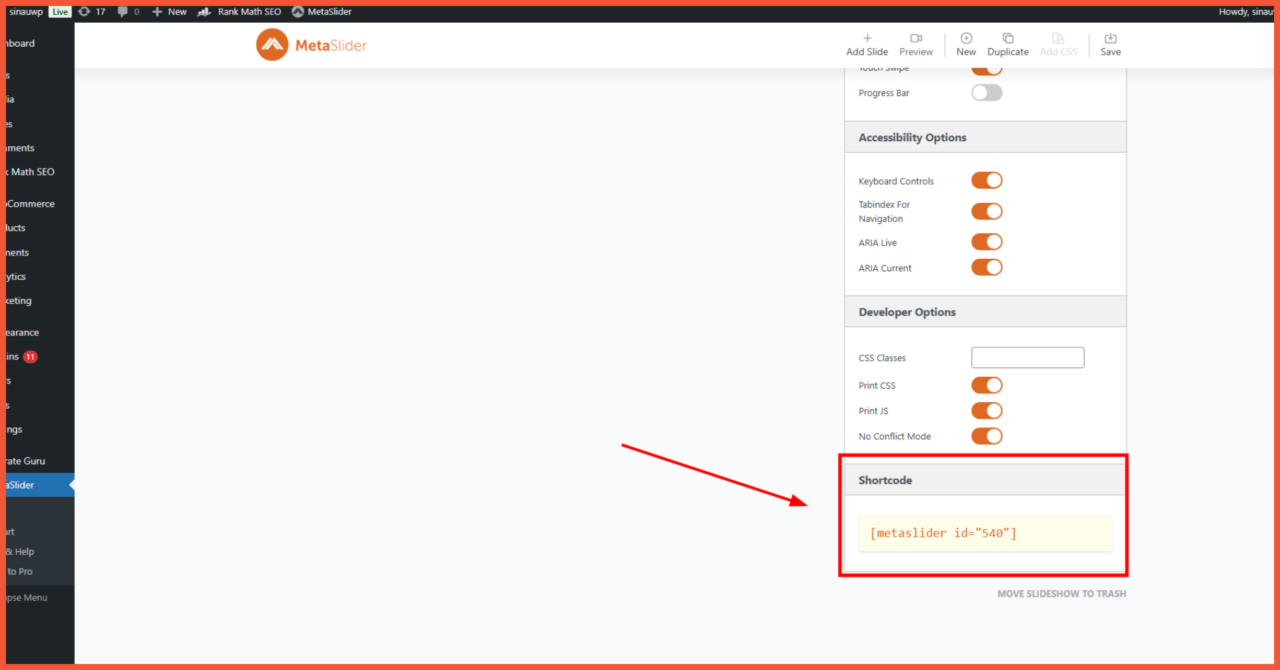
Task: Open the admin bar + New menu
Action: (169, 11)
